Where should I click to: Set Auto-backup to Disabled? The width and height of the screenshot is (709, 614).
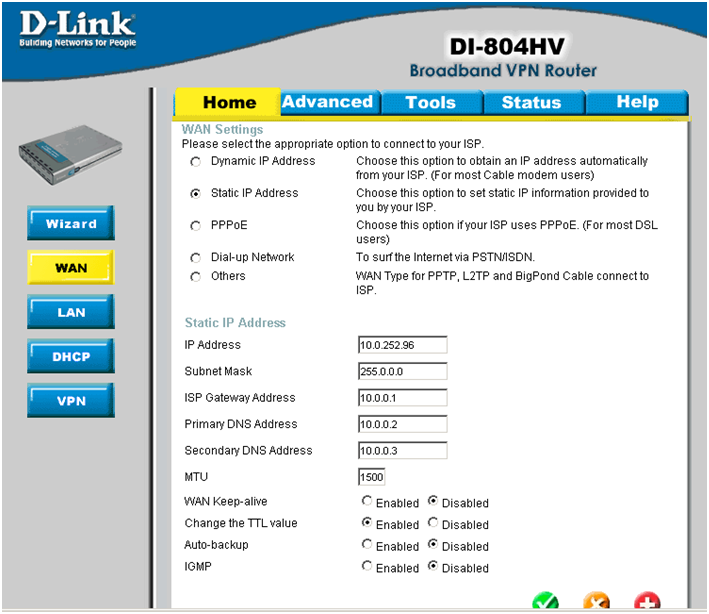point(433,544)
